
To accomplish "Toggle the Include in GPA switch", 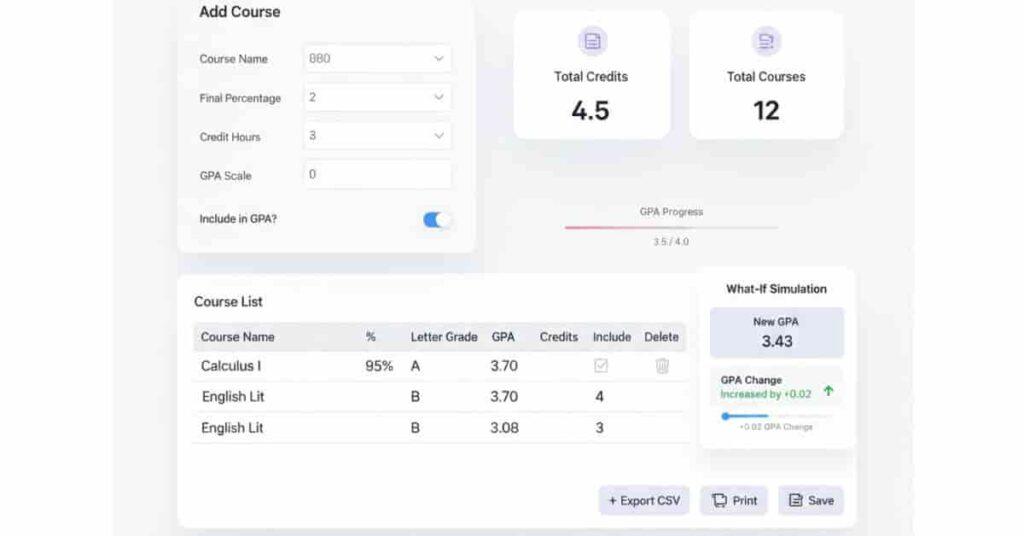I will pos(436,219).
